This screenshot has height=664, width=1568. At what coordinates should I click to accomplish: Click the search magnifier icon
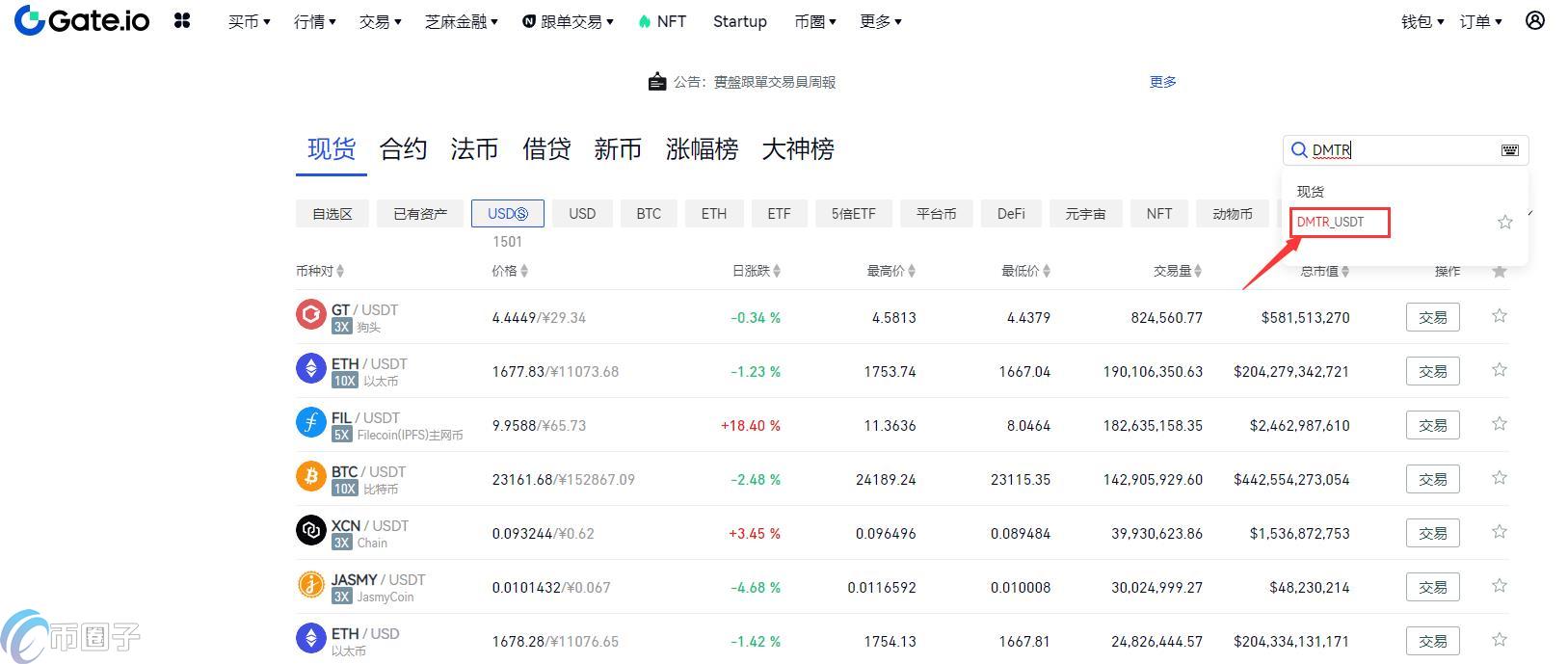[x=1299, y=149]
